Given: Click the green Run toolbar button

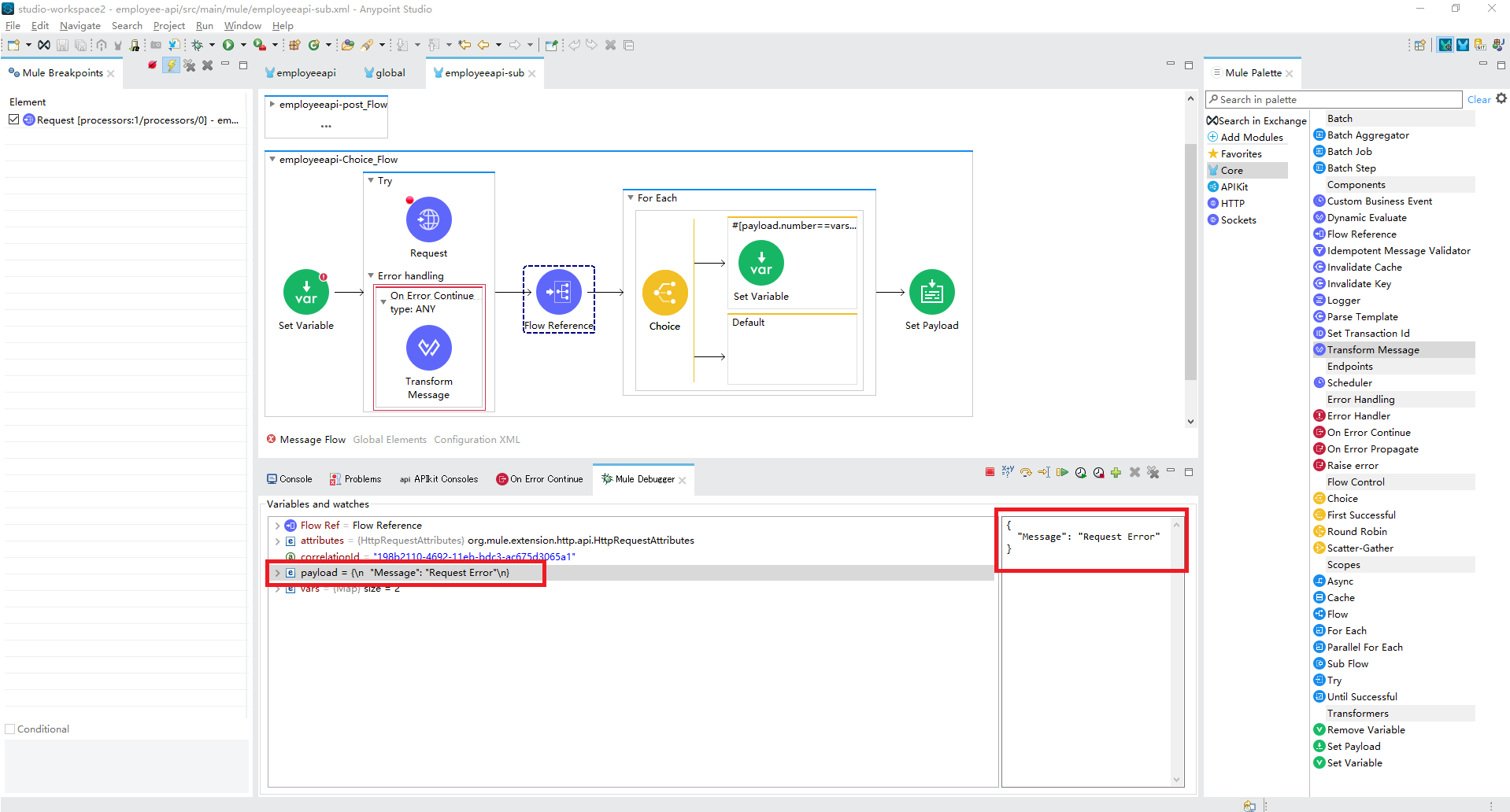Looking at the screenshot, I should [x=228, y=45].
